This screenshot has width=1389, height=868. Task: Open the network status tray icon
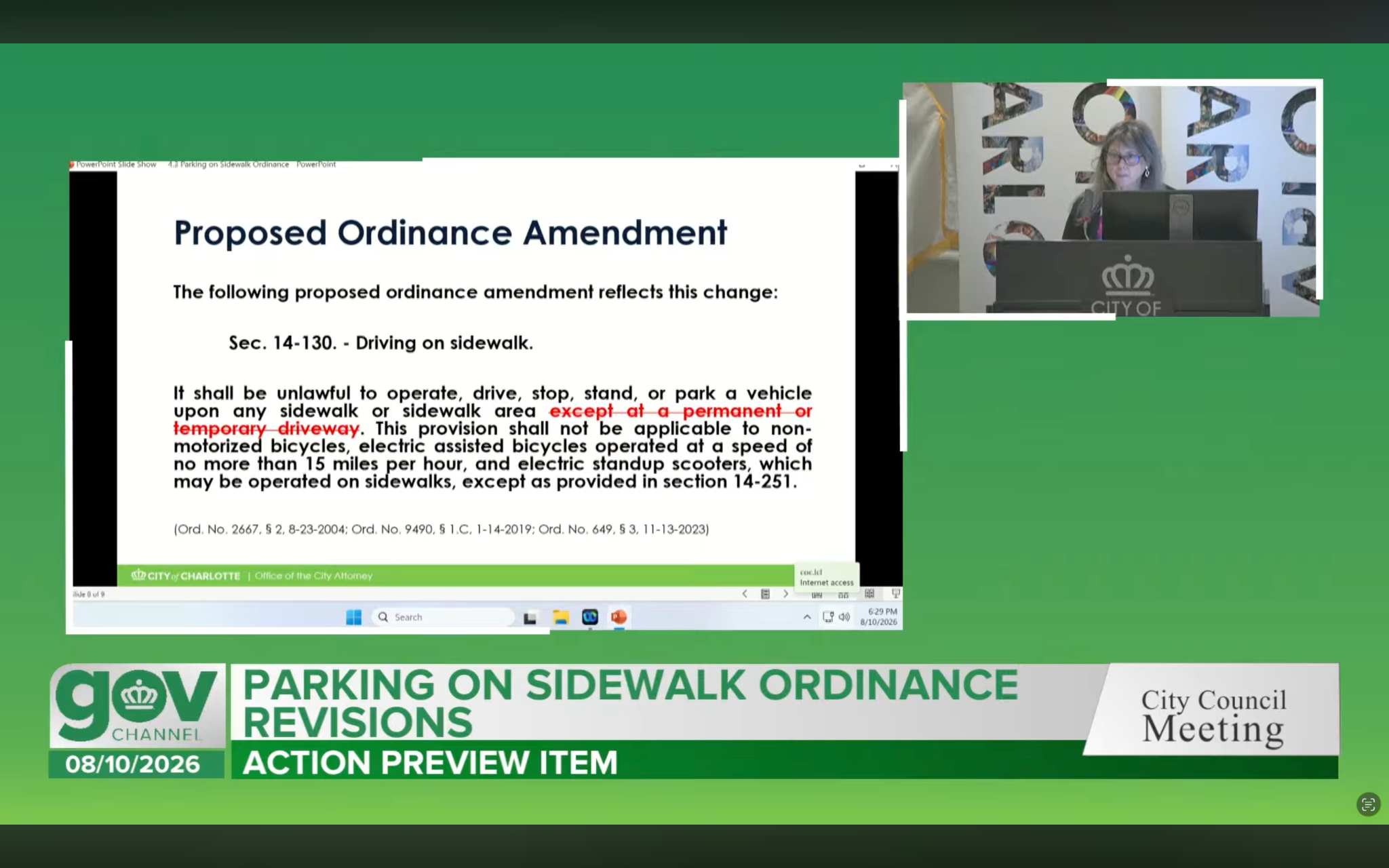click(828, 617)
